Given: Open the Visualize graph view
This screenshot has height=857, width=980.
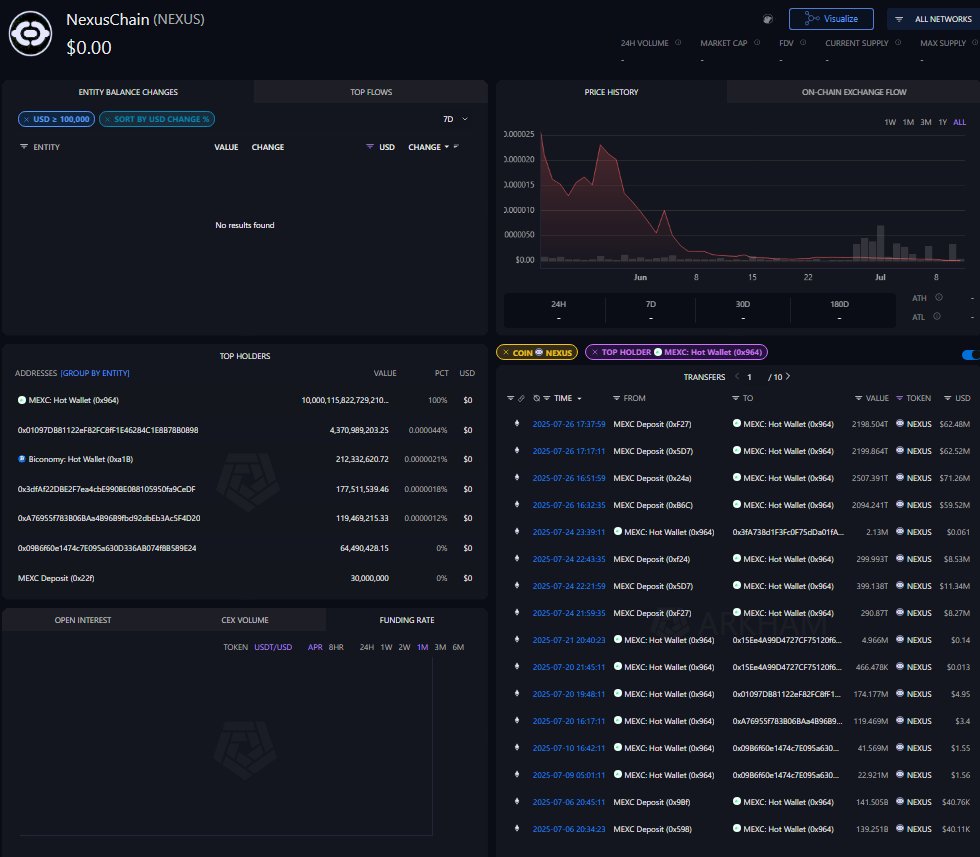Looking at the screenshot, I should pyautogui.click(x=831, y=19).
